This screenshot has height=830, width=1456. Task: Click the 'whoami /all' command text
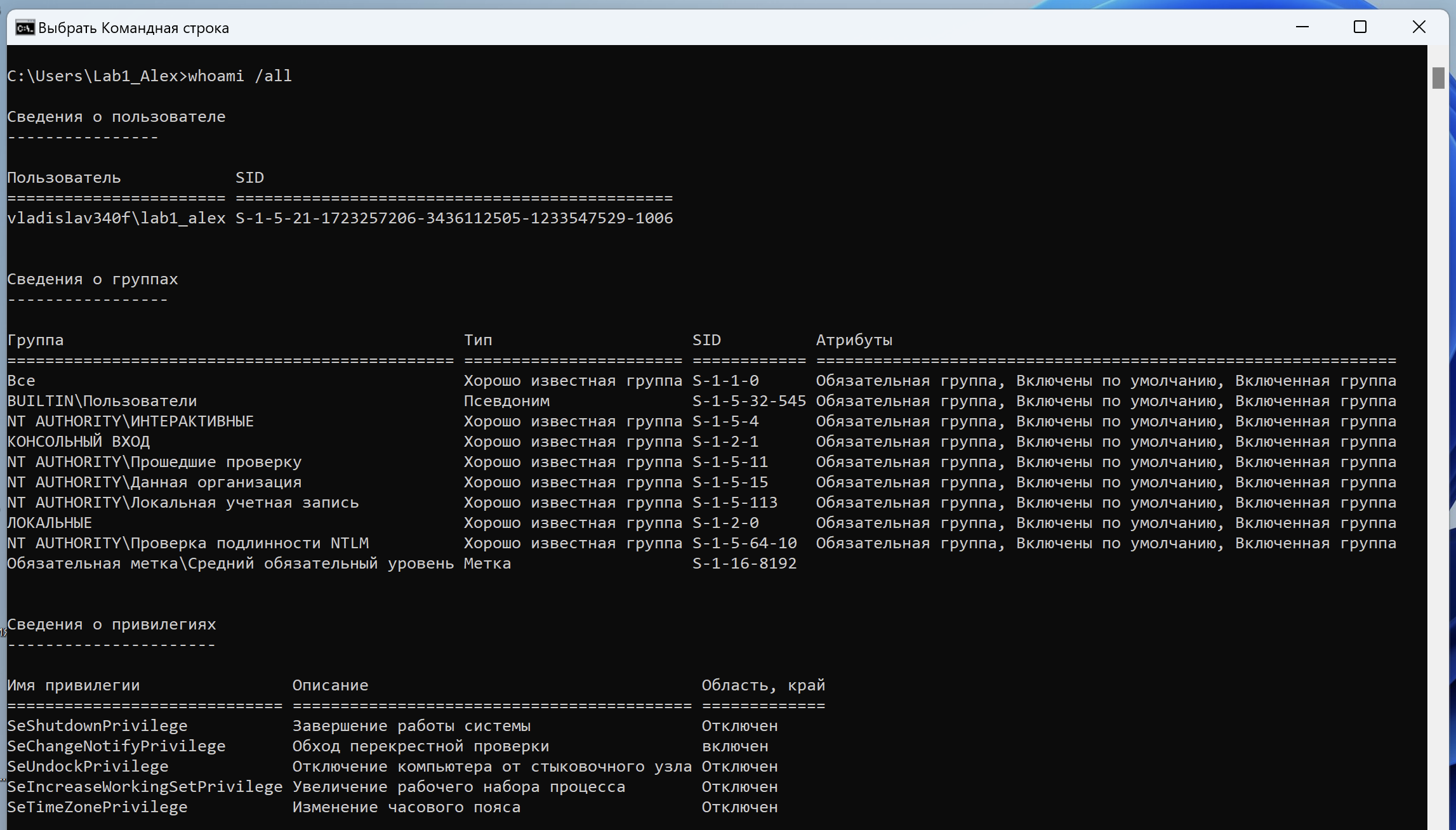tap(239, 76)
